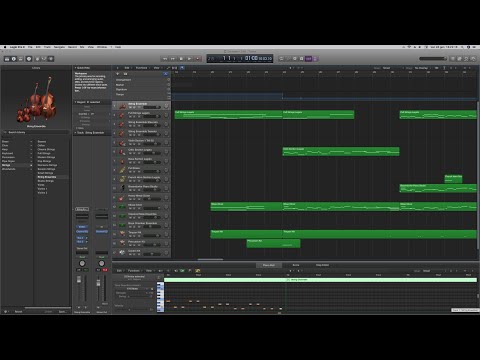Viewport: 480px width, 360px height.
Task: Open tracks area Edit menu
Action: pos(127,68)
